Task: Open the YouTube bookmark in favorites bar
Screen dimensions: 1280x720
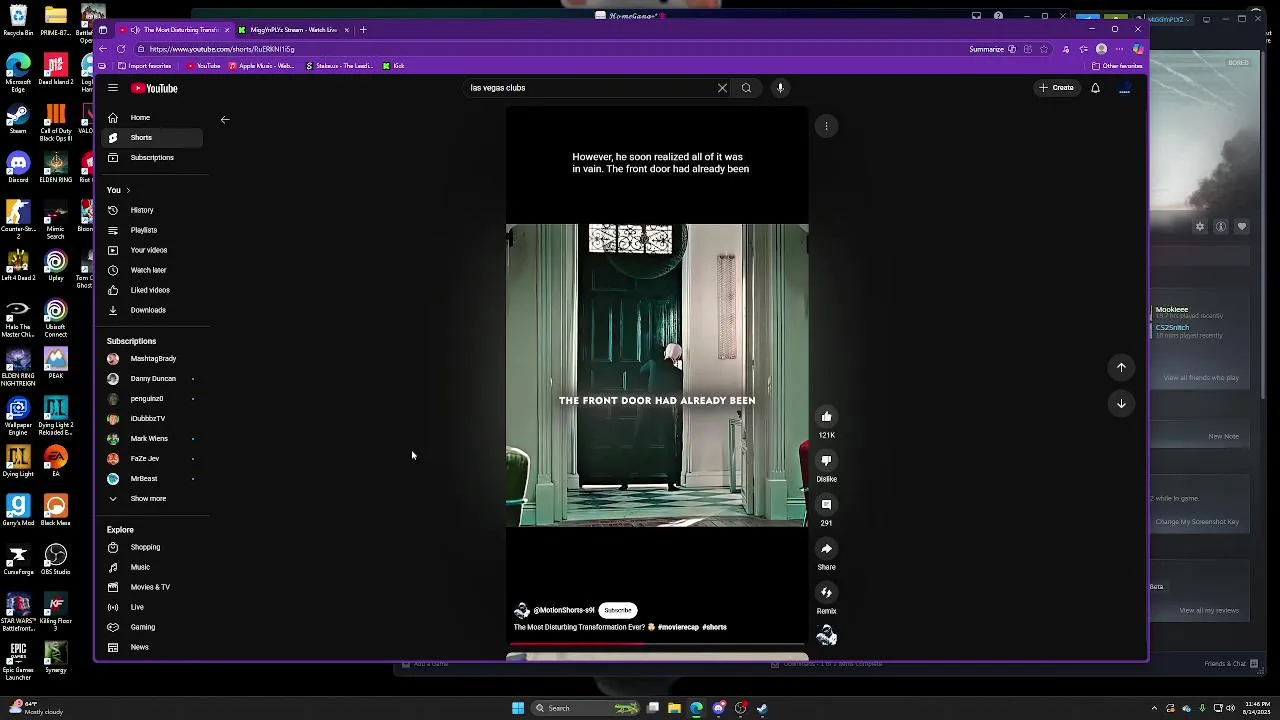Action: [203, 66]
